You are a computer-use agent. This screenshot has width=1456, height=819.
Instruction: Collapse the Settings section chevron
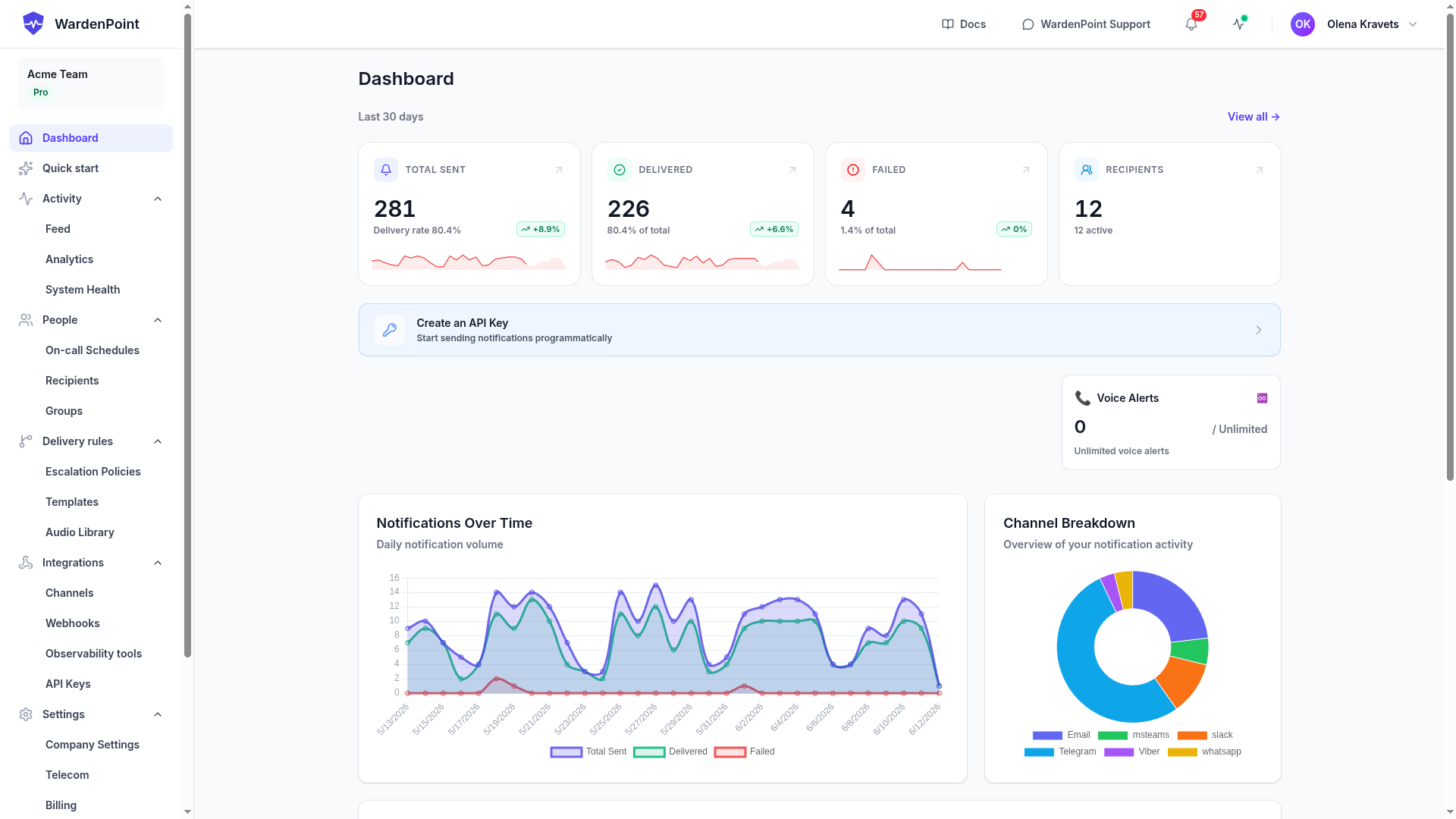158,714
